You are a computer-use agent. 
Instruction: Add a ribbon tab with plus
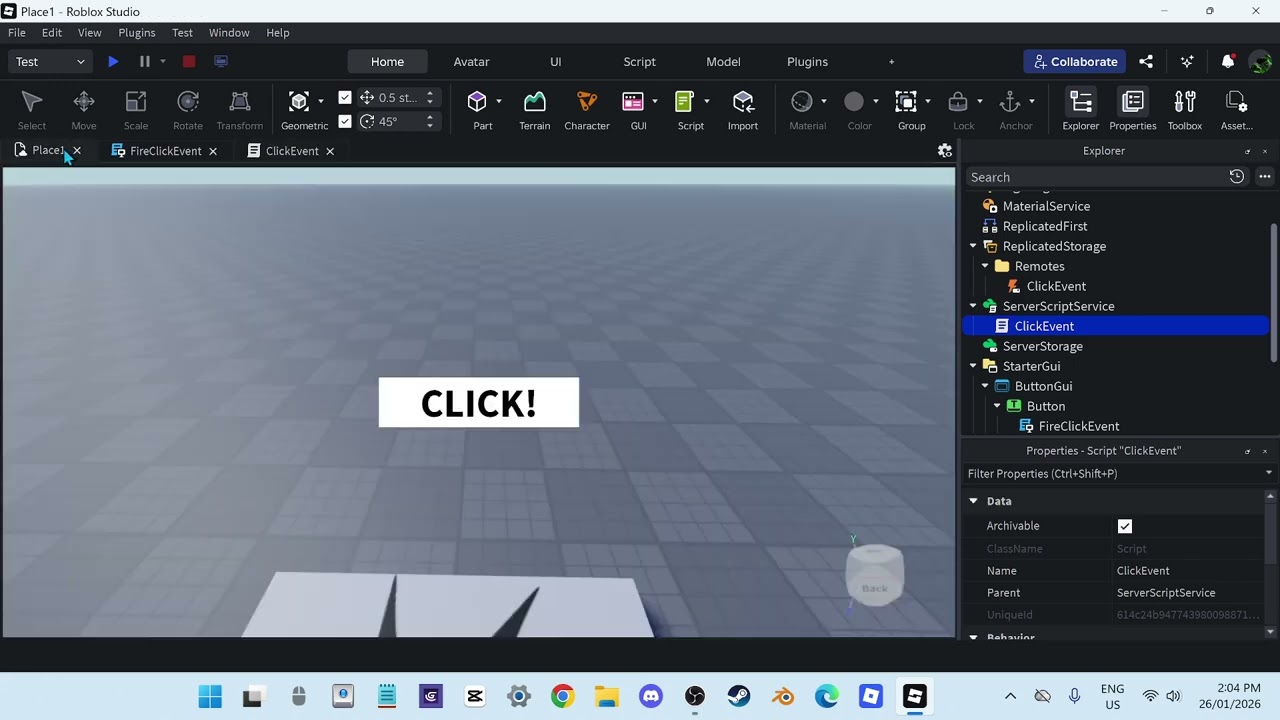pyautogui.click(x=892, y=62)
